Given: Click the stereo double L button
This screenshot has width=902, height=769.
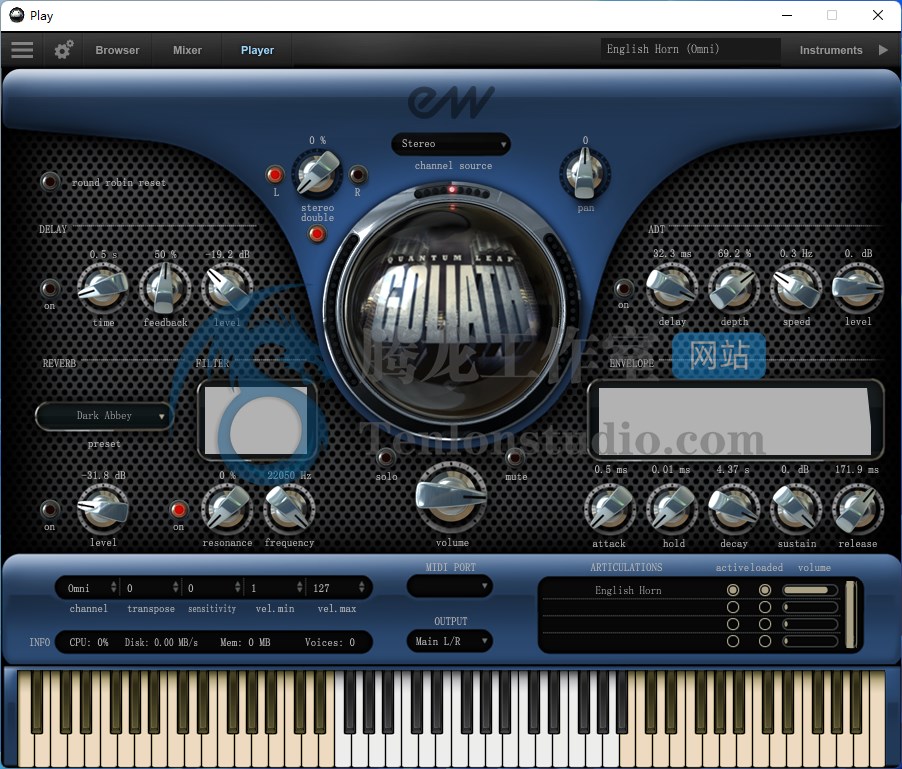Looking at the screenshot, I should [x=275, y=176].
